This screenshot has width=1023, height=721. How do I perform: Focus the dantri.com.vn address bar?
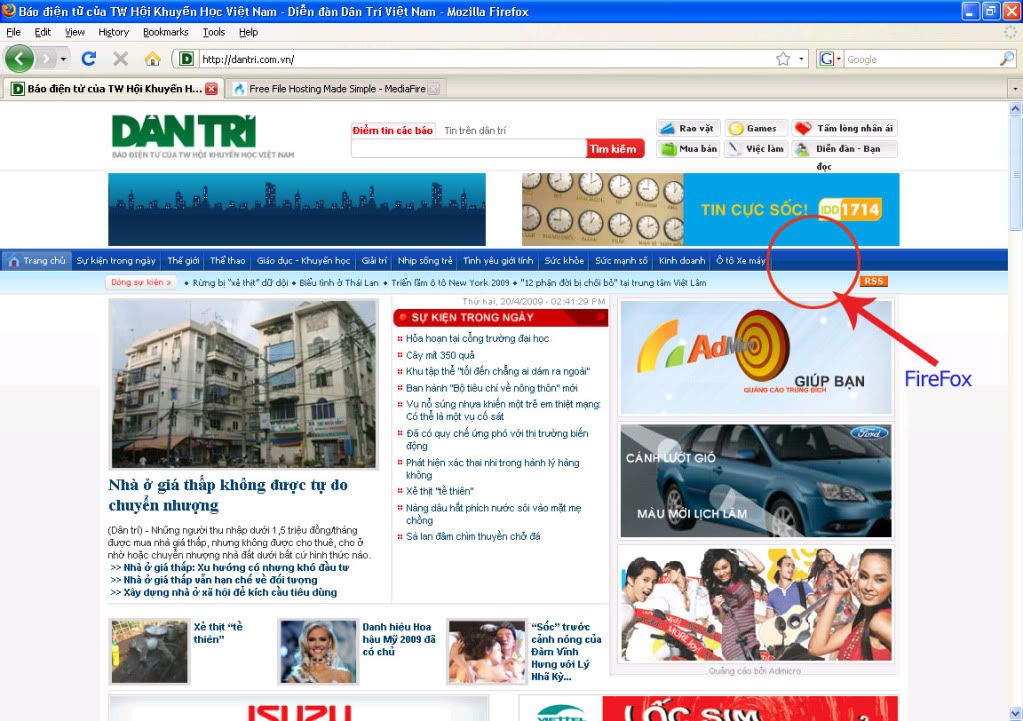pyautogui.click(x=485, y=59)
